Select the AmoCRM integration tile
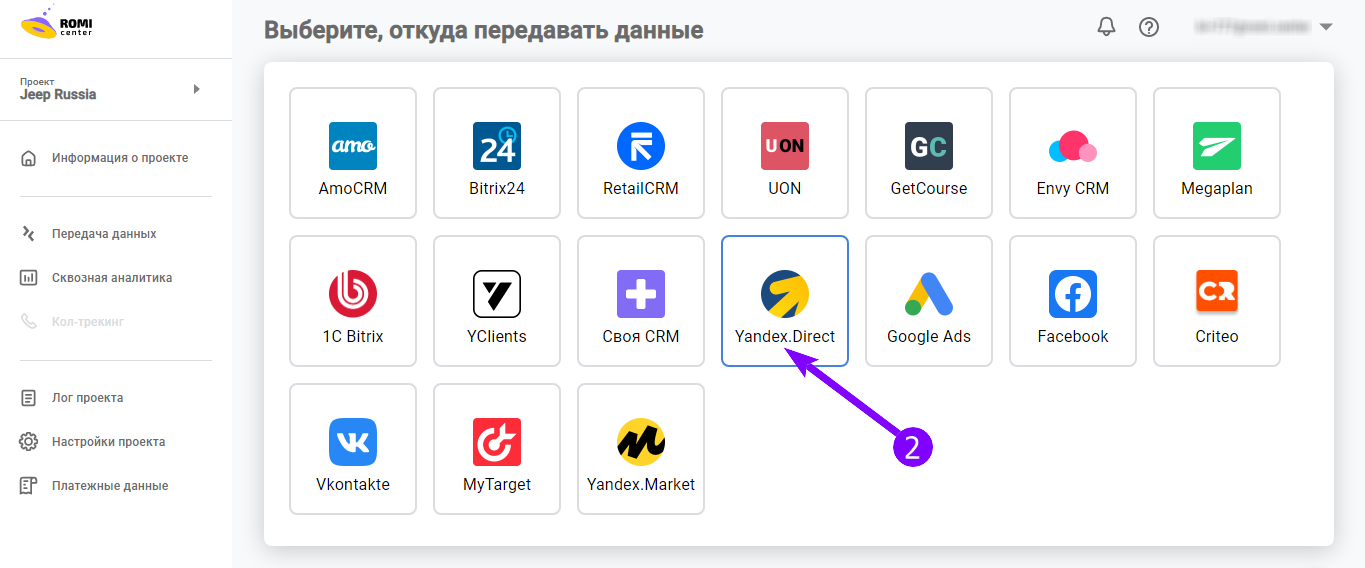The height and width of the screenshot is (568, 1365). tap(353, 153)
